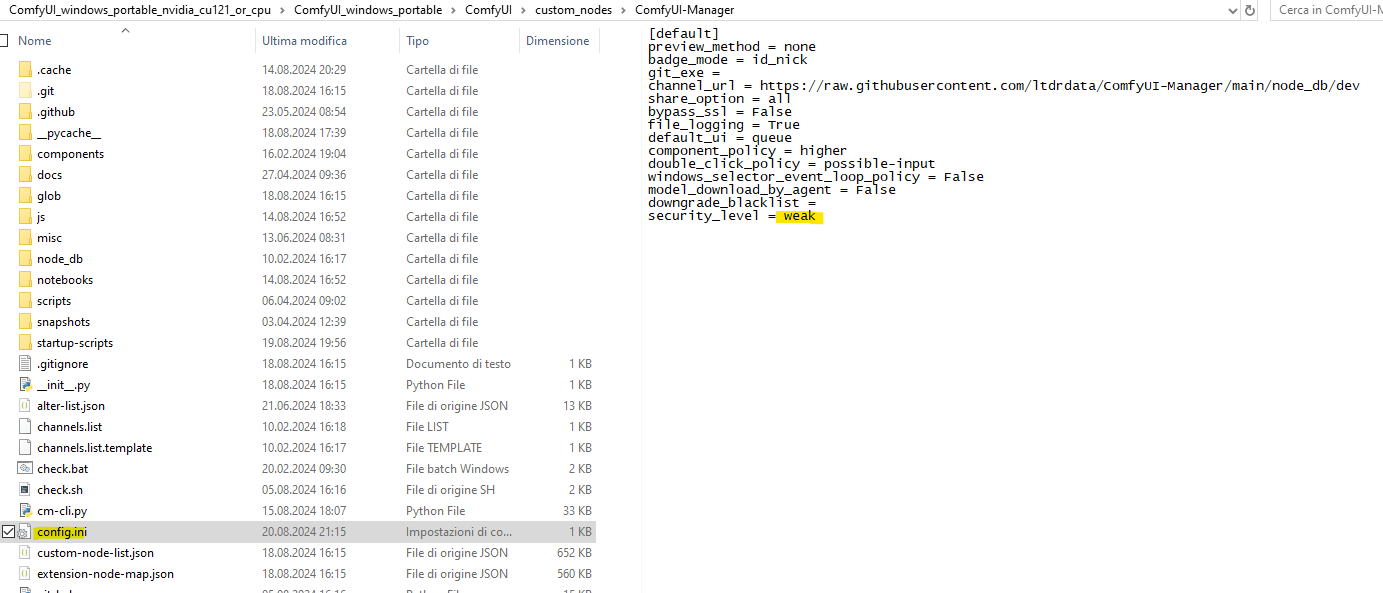
Task: Click the 'Impostazioni di co...' type cell
Action: [x=459, y=532]
